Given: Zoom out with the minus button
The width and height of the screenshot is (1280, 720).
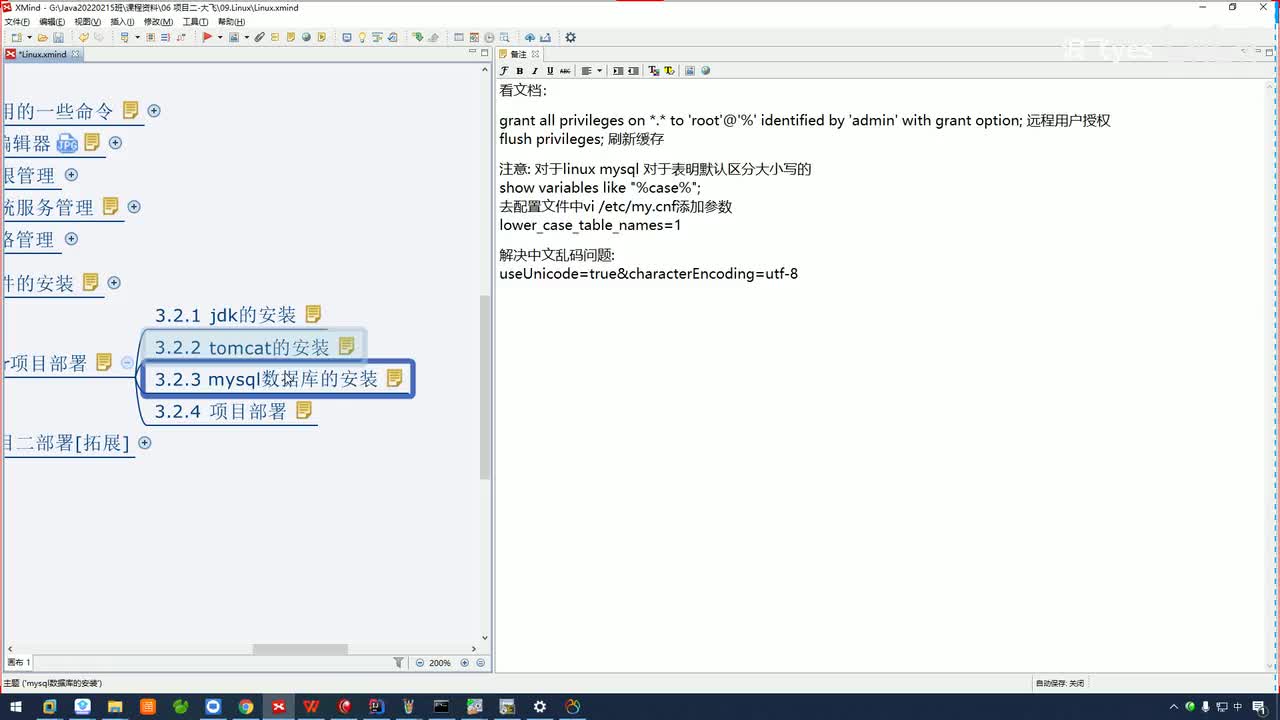Looking at the screenshot, I should point(420,663).
